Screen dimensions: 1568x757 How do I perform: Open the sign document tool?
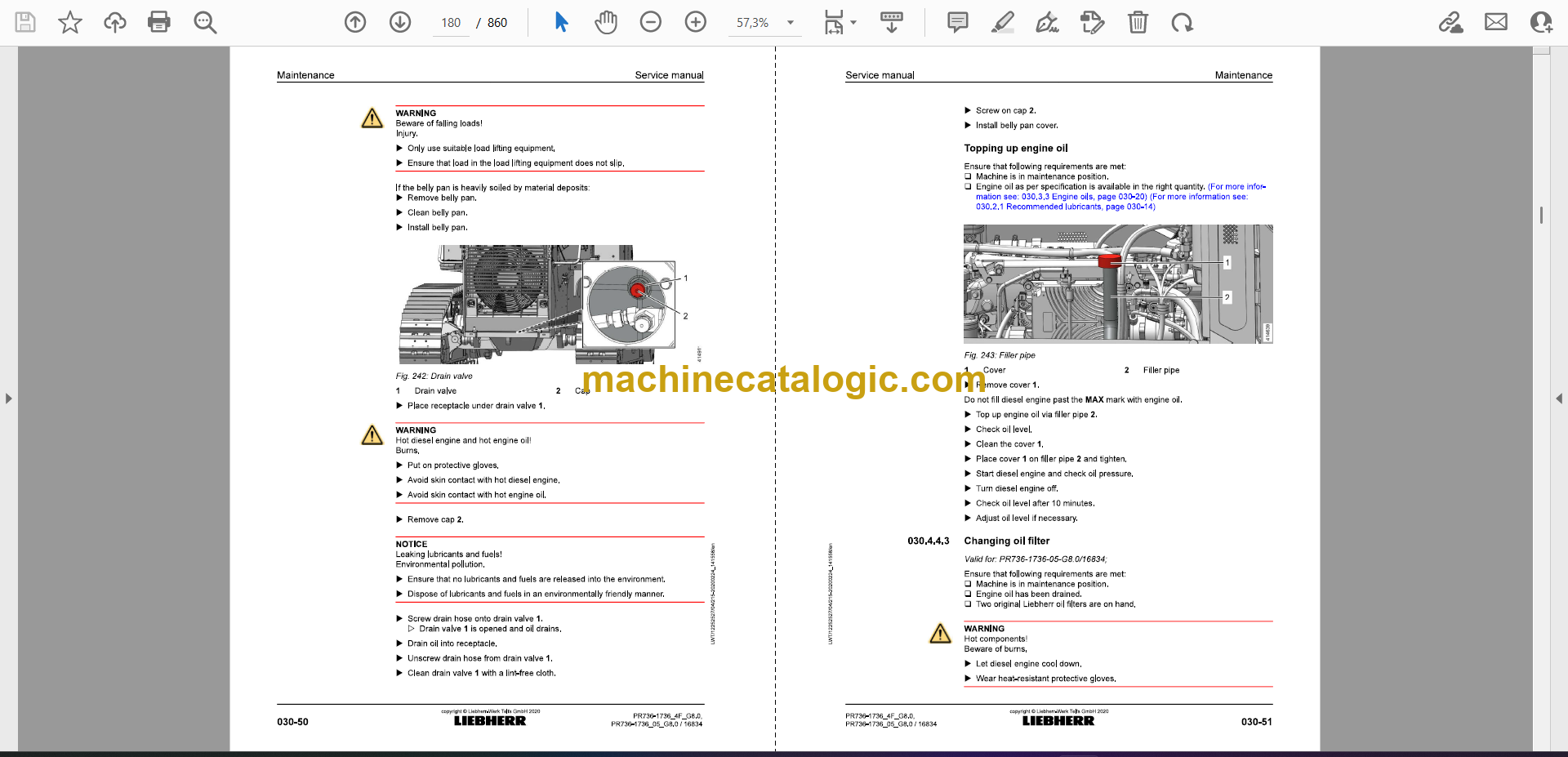coord(1047,22)
